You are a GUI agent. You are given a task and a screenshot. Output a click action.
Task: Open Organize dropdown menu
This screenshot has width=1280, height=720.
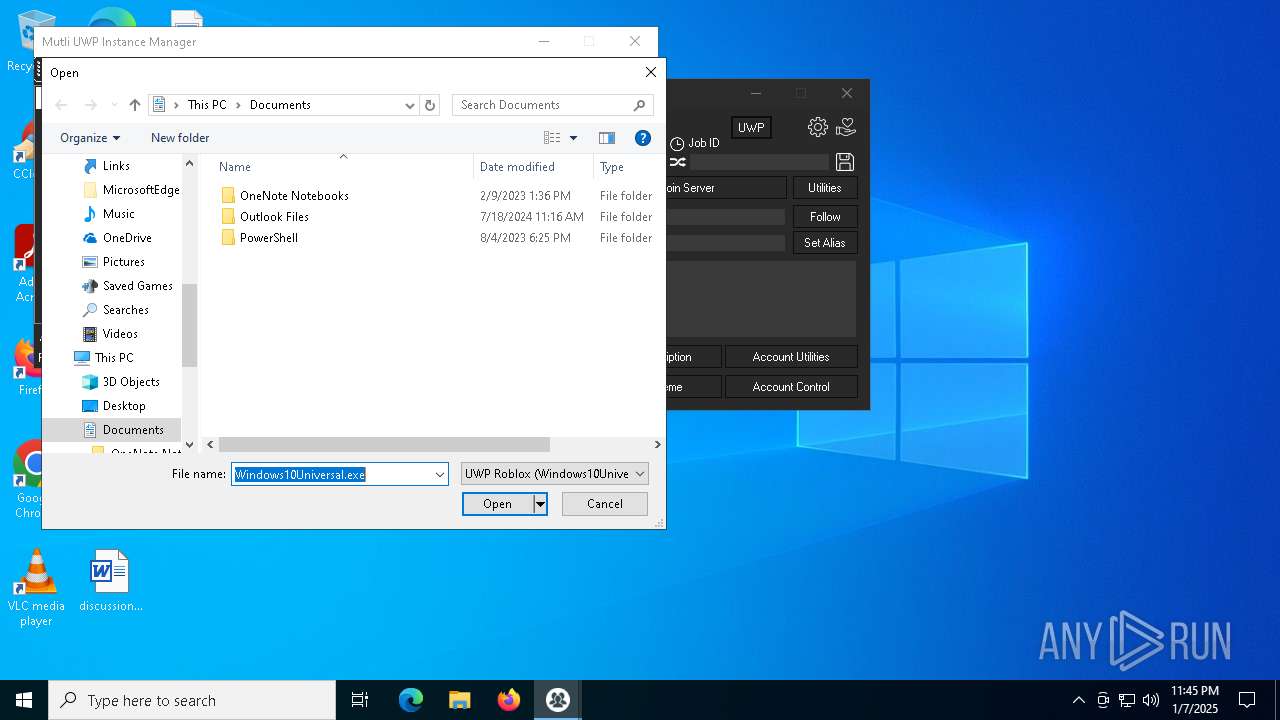(x=90, y=138)
